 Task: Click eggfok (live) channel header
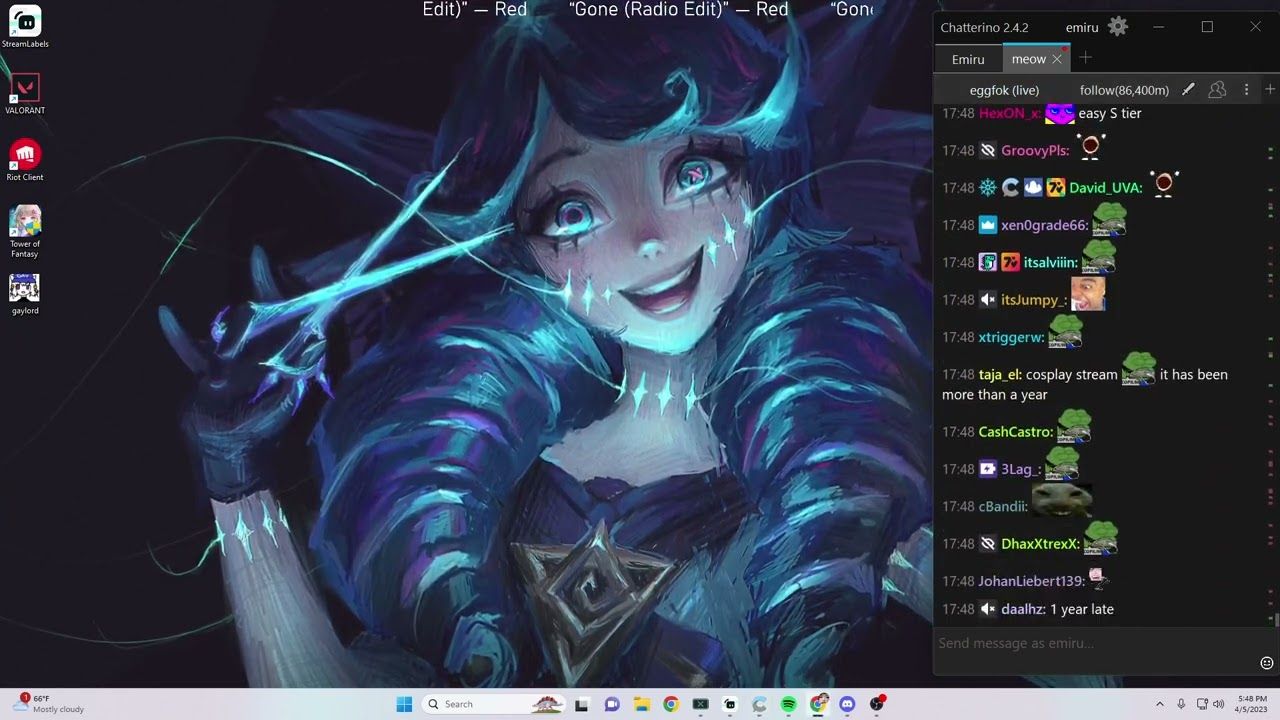[1004, 90]
